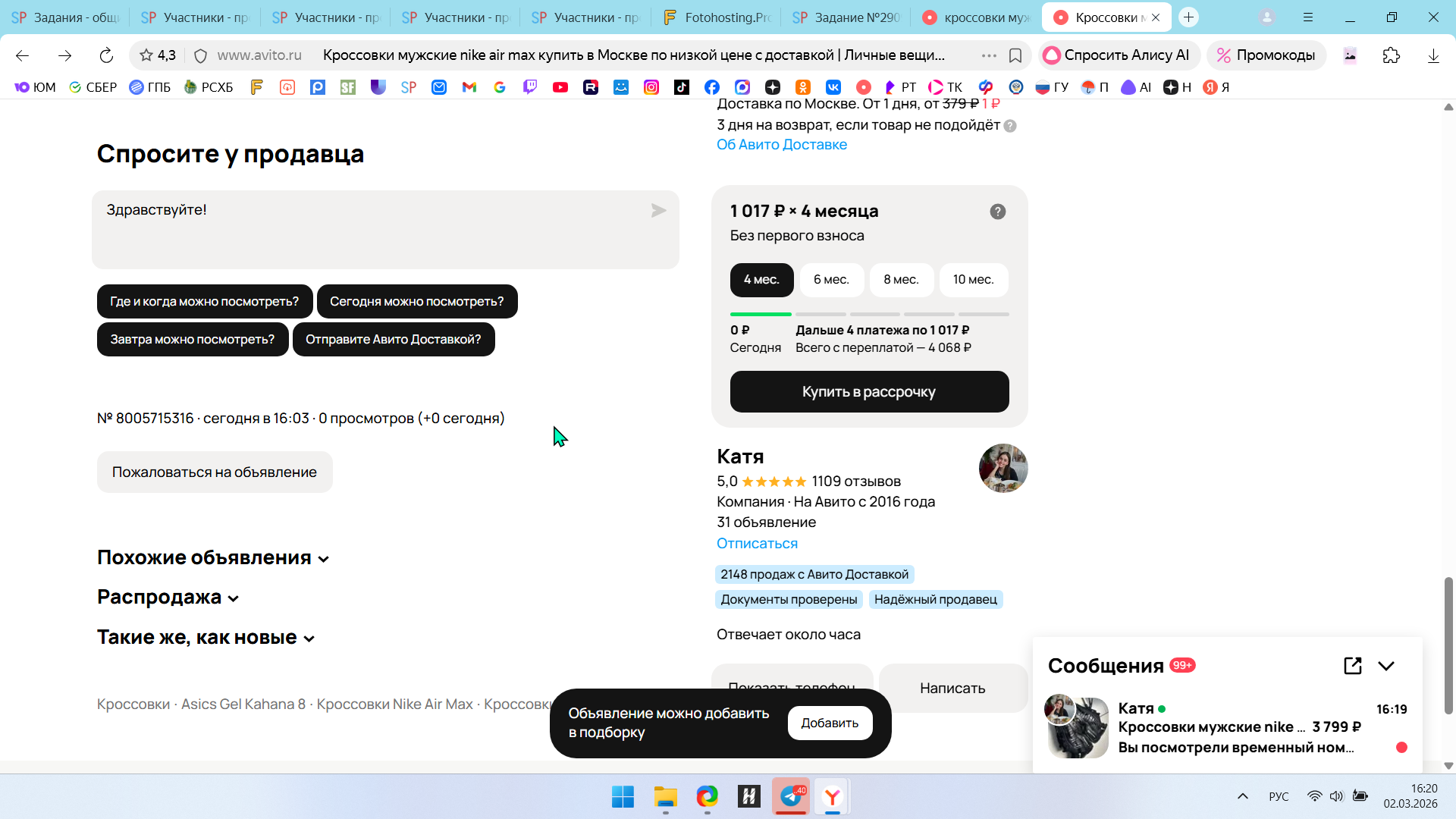Open the Об Авито Доставке link
Screen dimensions: 1456x819
coord(781,145)
